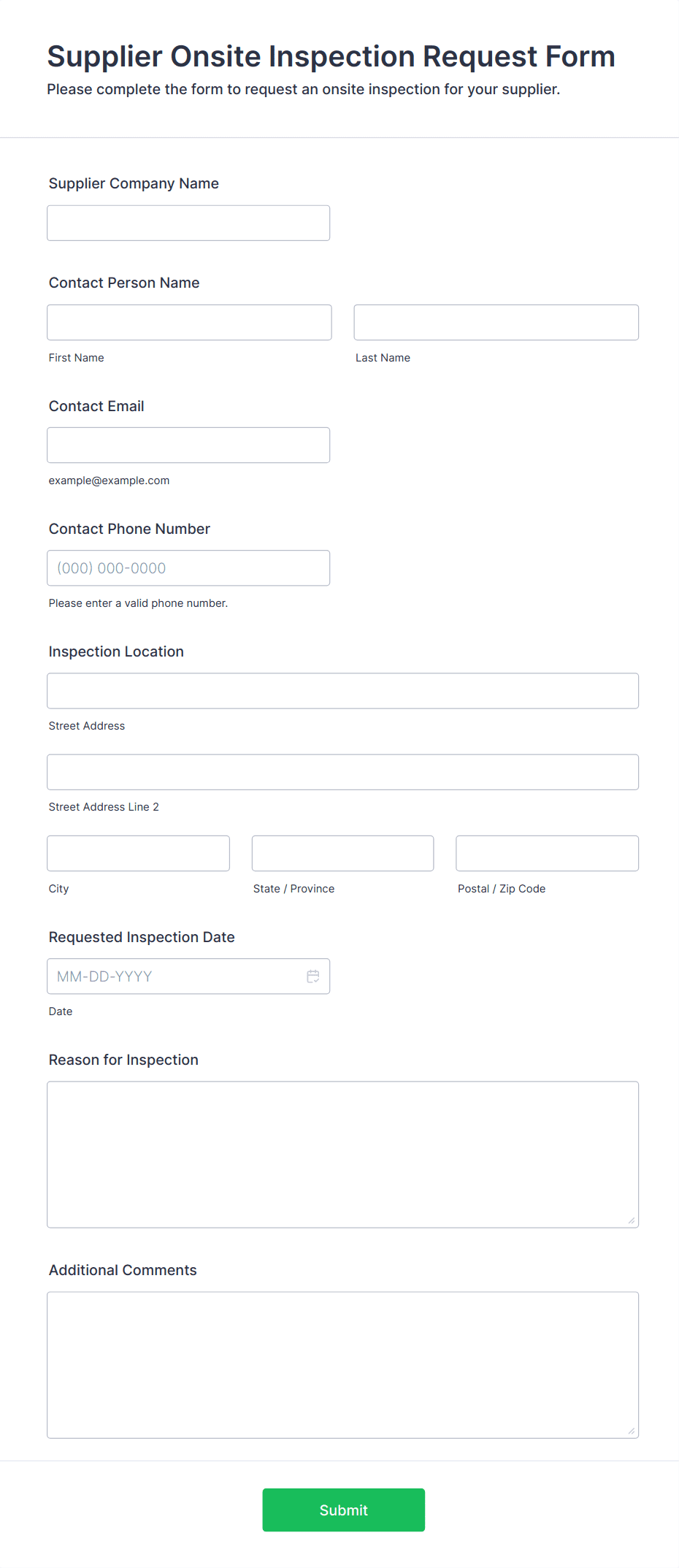Focus the Postal / Zip Code field
This screenshot has width=679, height=1568.
[x=548, y=853]
